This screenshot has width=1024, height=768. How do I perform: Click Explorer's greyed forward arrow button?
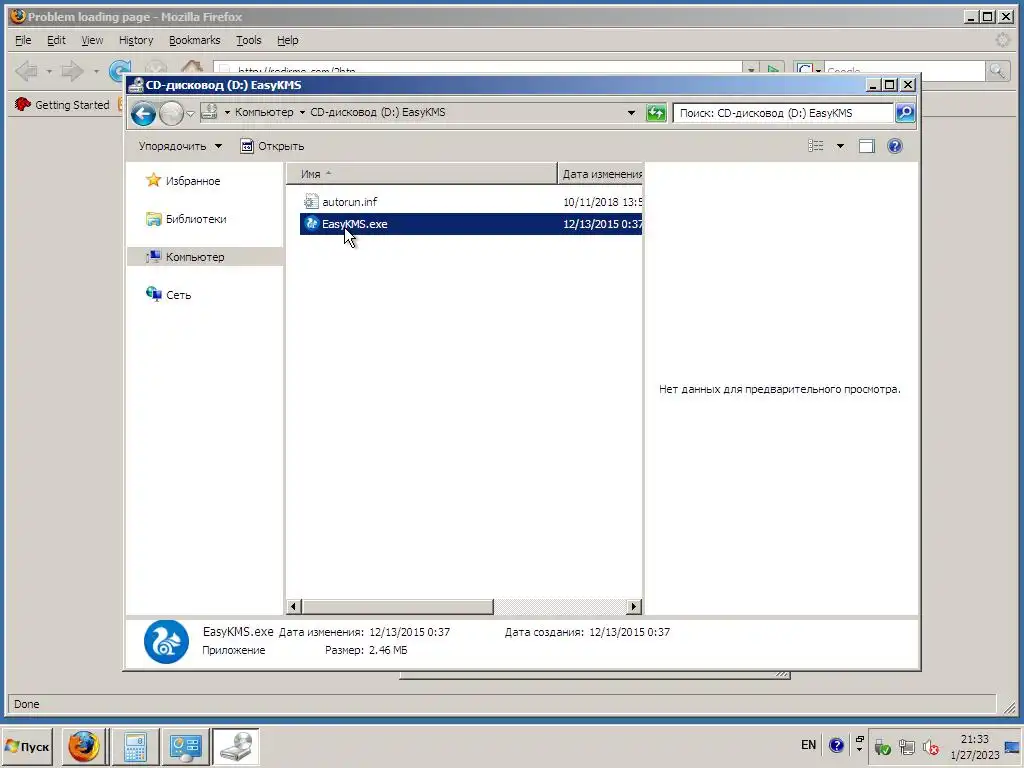[171, 114]
